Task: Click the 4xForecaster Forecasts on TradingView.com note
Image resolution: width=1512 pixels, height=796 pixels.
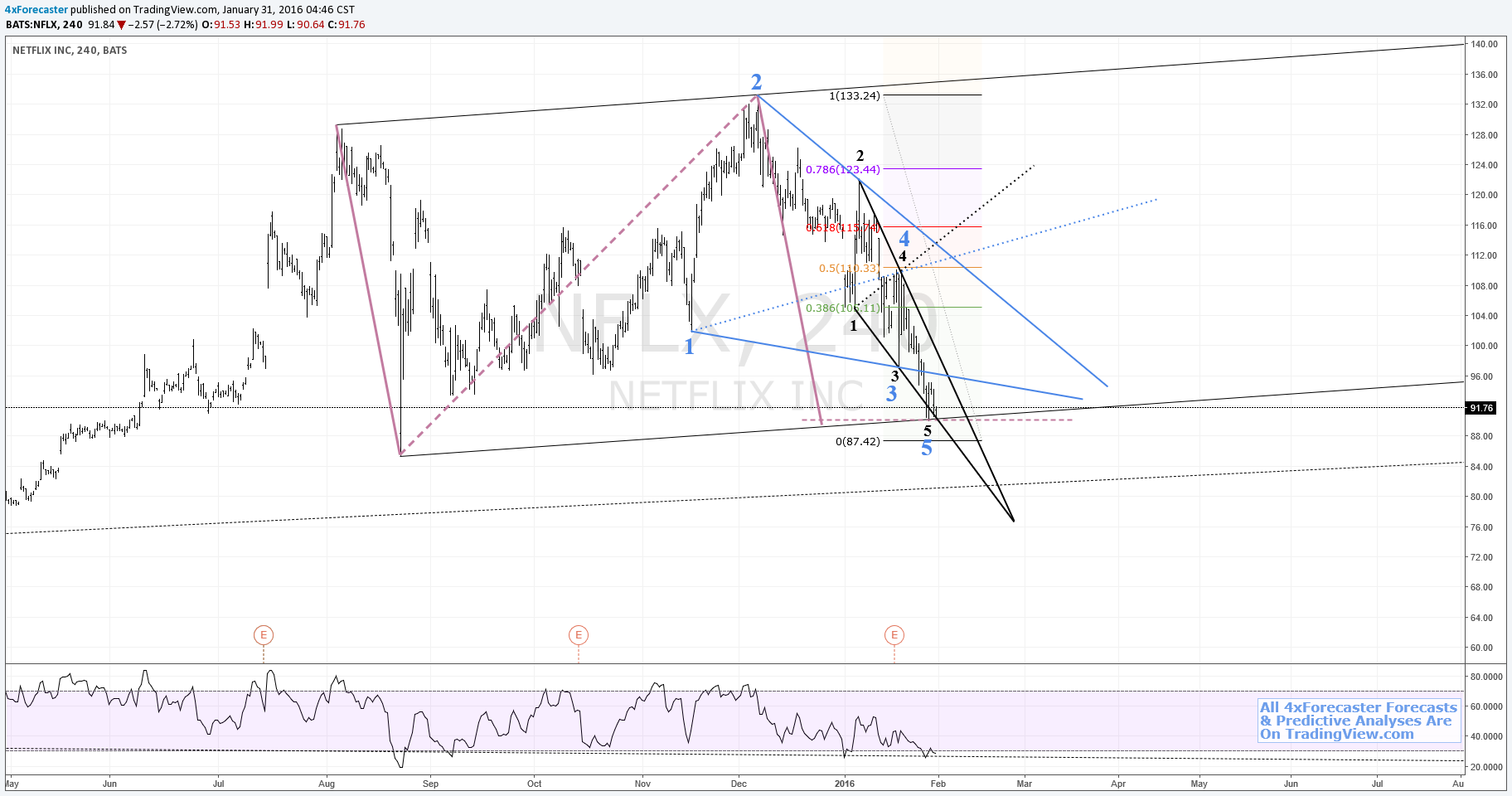Action: click(1359, 721)
